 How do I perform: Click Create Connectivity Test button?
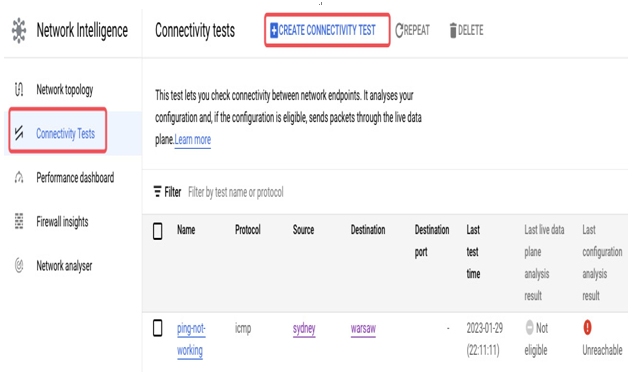tap(327, 30)
